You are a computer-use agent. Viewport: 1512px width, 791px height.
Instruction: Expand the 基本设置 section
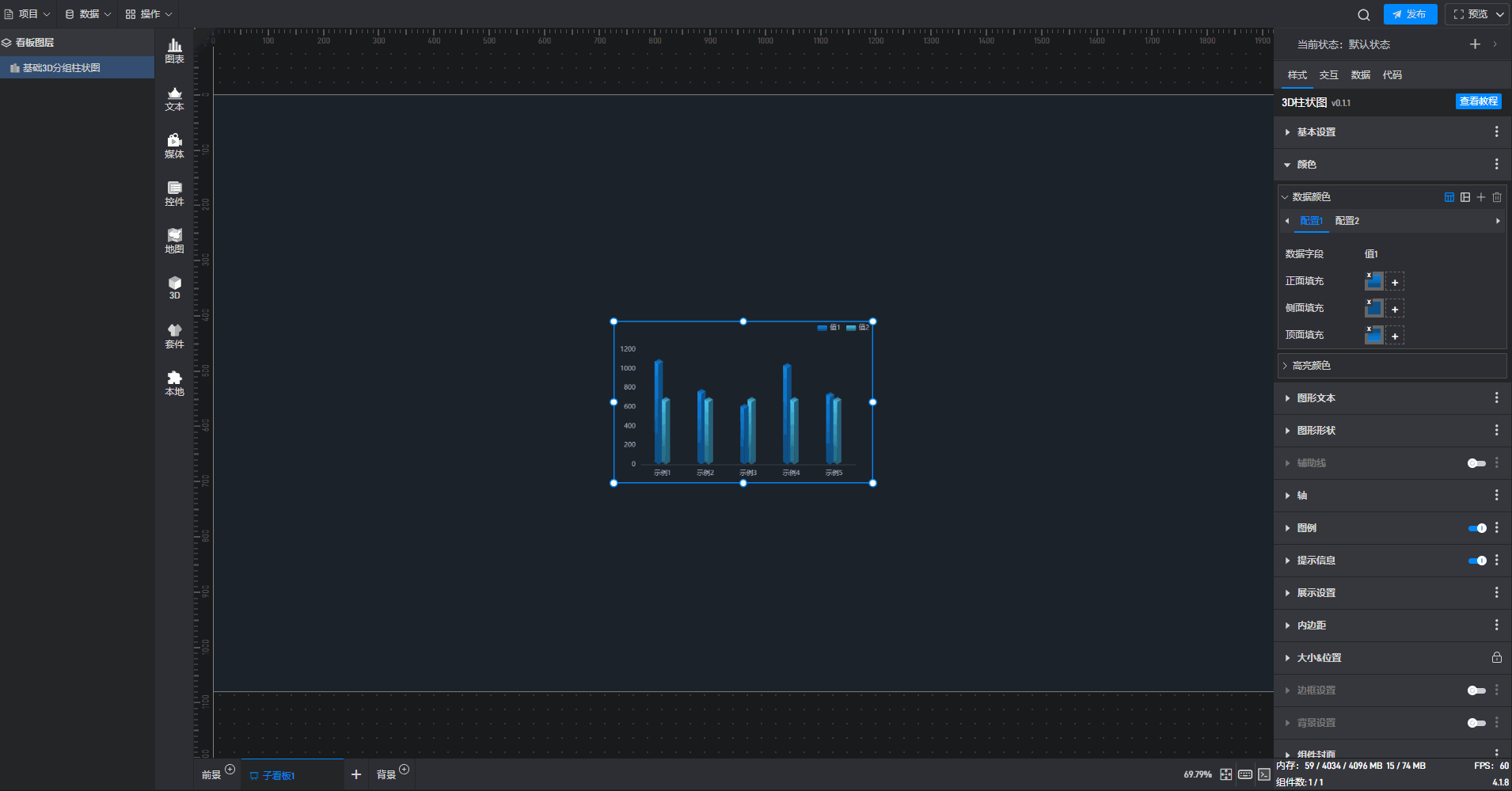1316,132
